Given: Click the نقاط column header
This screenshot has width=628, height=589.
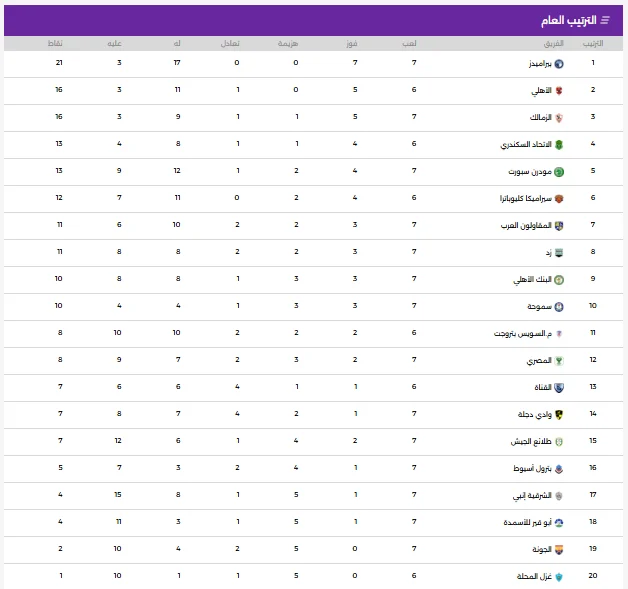Looking at the screenshot, I should point(55,43).
